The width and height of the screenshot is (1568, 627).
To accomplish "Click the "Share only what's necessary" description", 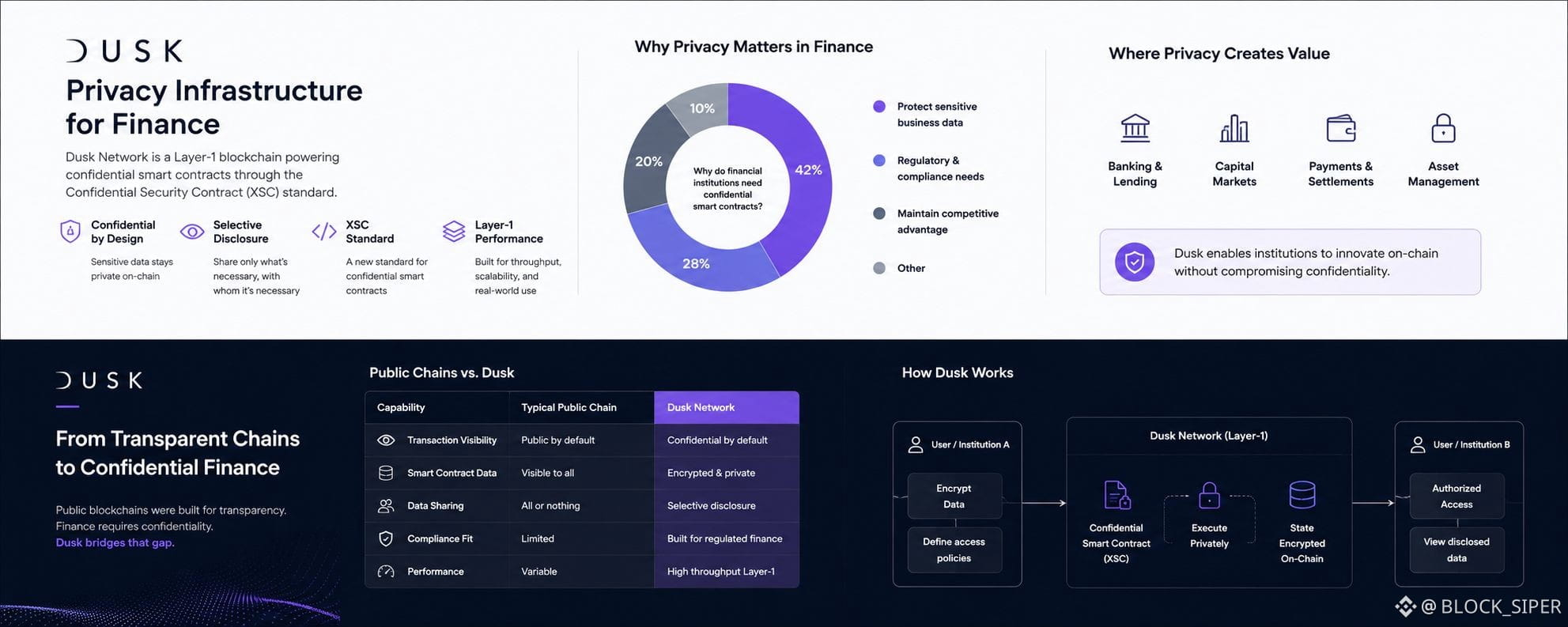I will (x=256, y=276).
